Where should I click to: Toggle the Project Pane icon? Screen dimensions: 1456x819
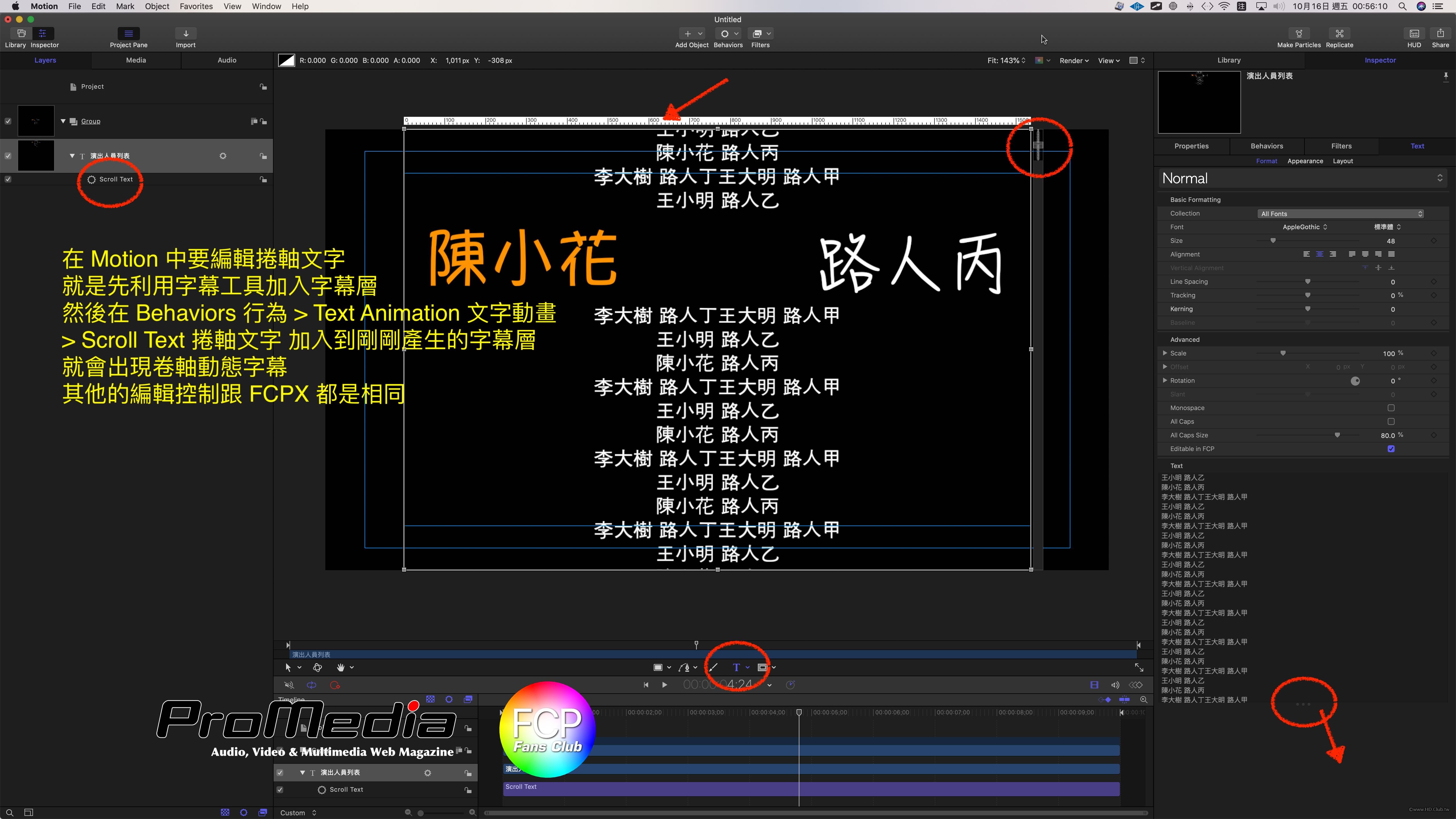coord(128,34)
